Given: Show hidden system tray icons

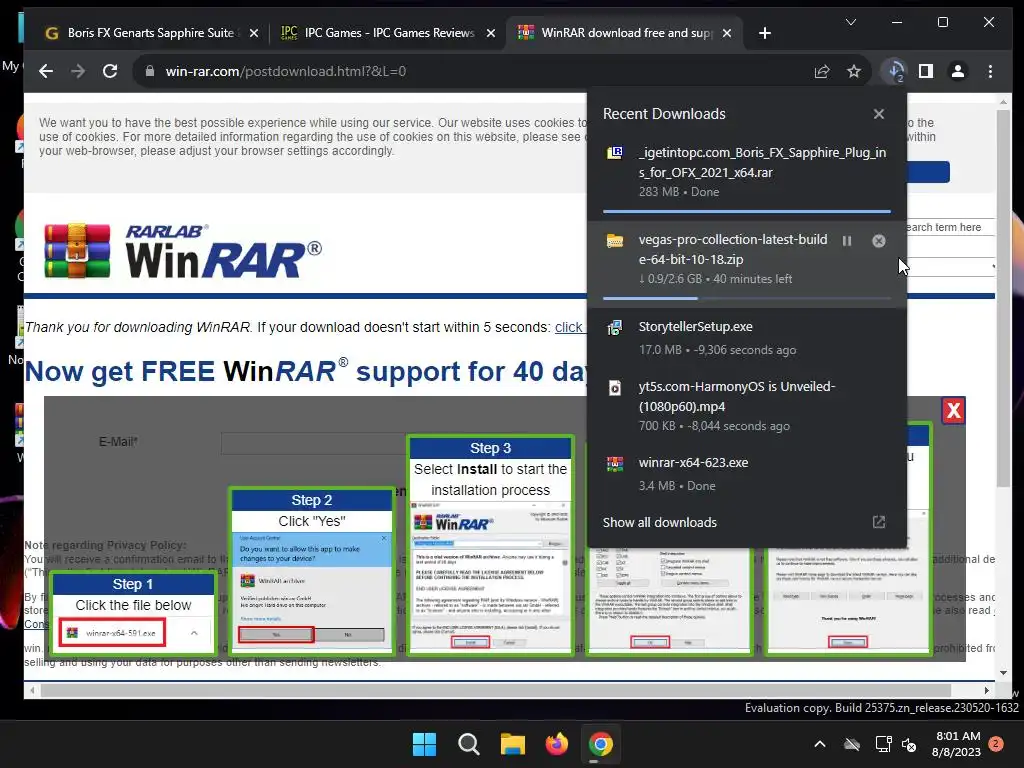Looking at the screenshot, I should point(820,744).
